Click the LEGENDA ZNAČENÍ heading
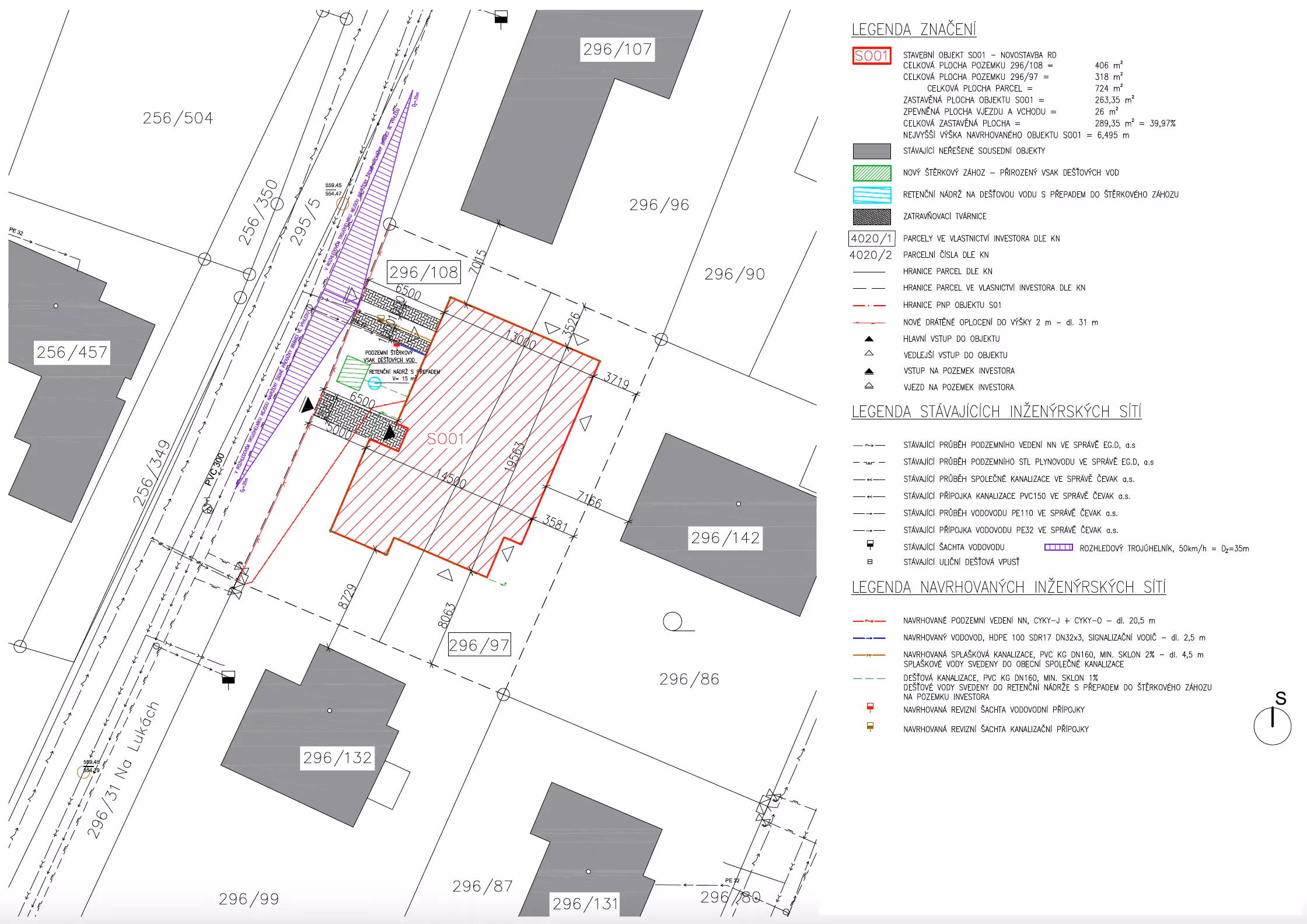The height and width of the screenshot is (924, 1307). click(x=913, y=29)
